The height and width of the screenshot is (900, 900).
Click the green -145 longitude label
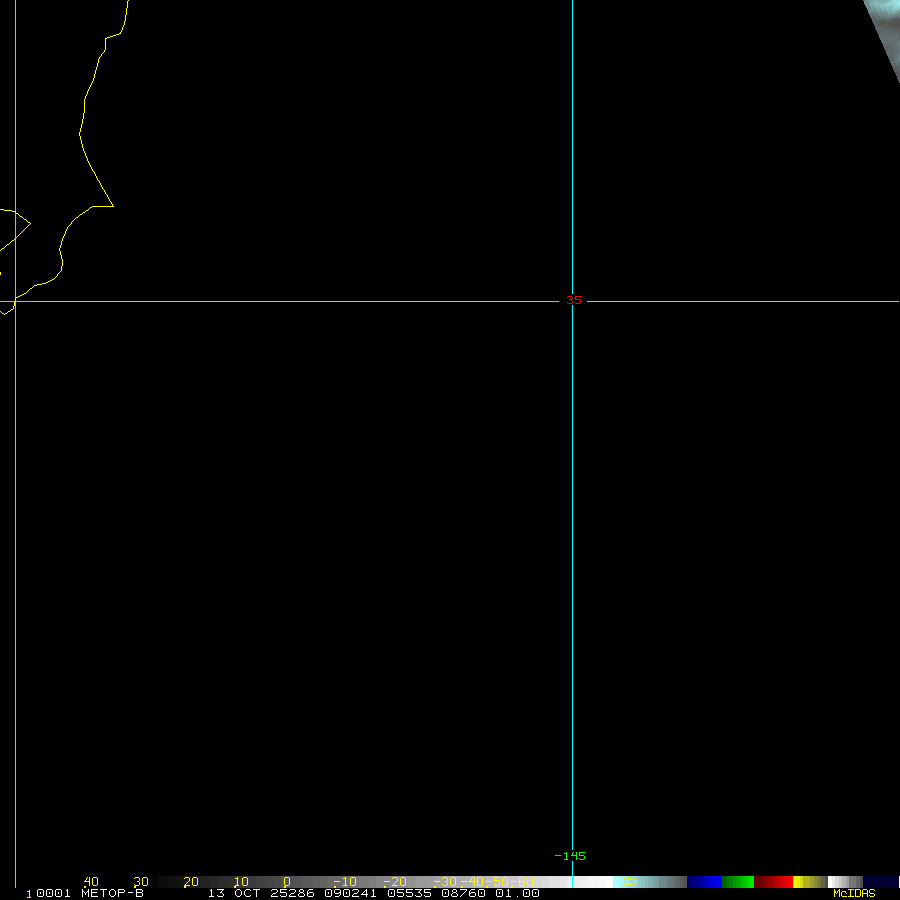[x=570, y=856]
